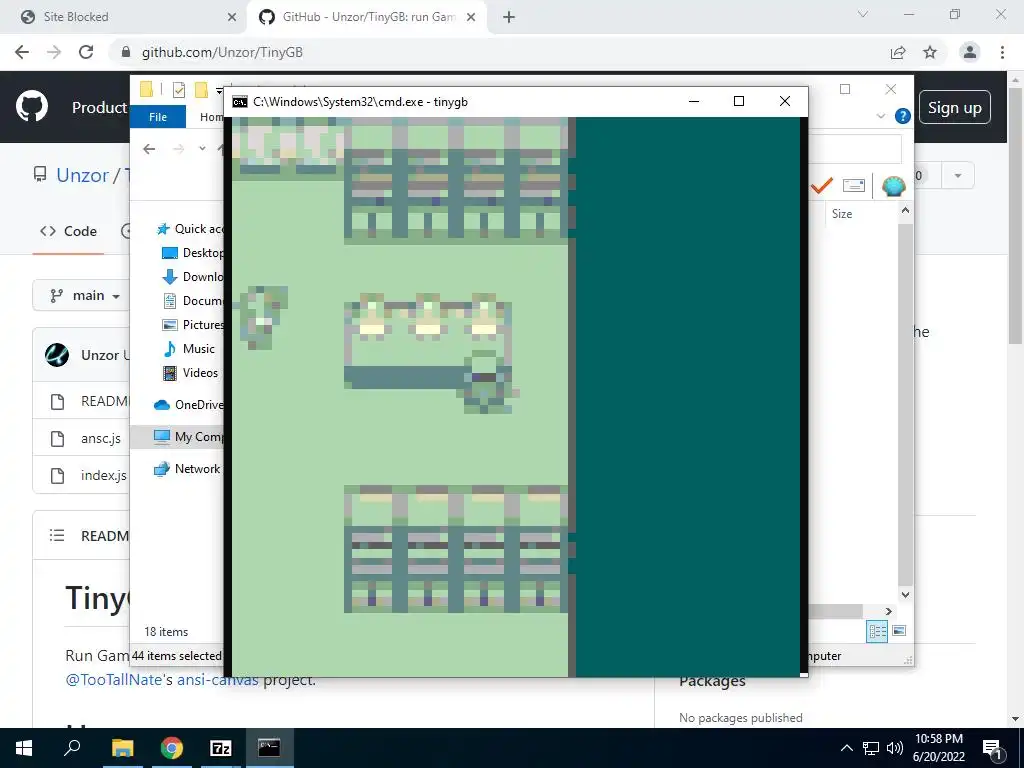
Task: Open the Windows Start menu
Action: (24, 748)
